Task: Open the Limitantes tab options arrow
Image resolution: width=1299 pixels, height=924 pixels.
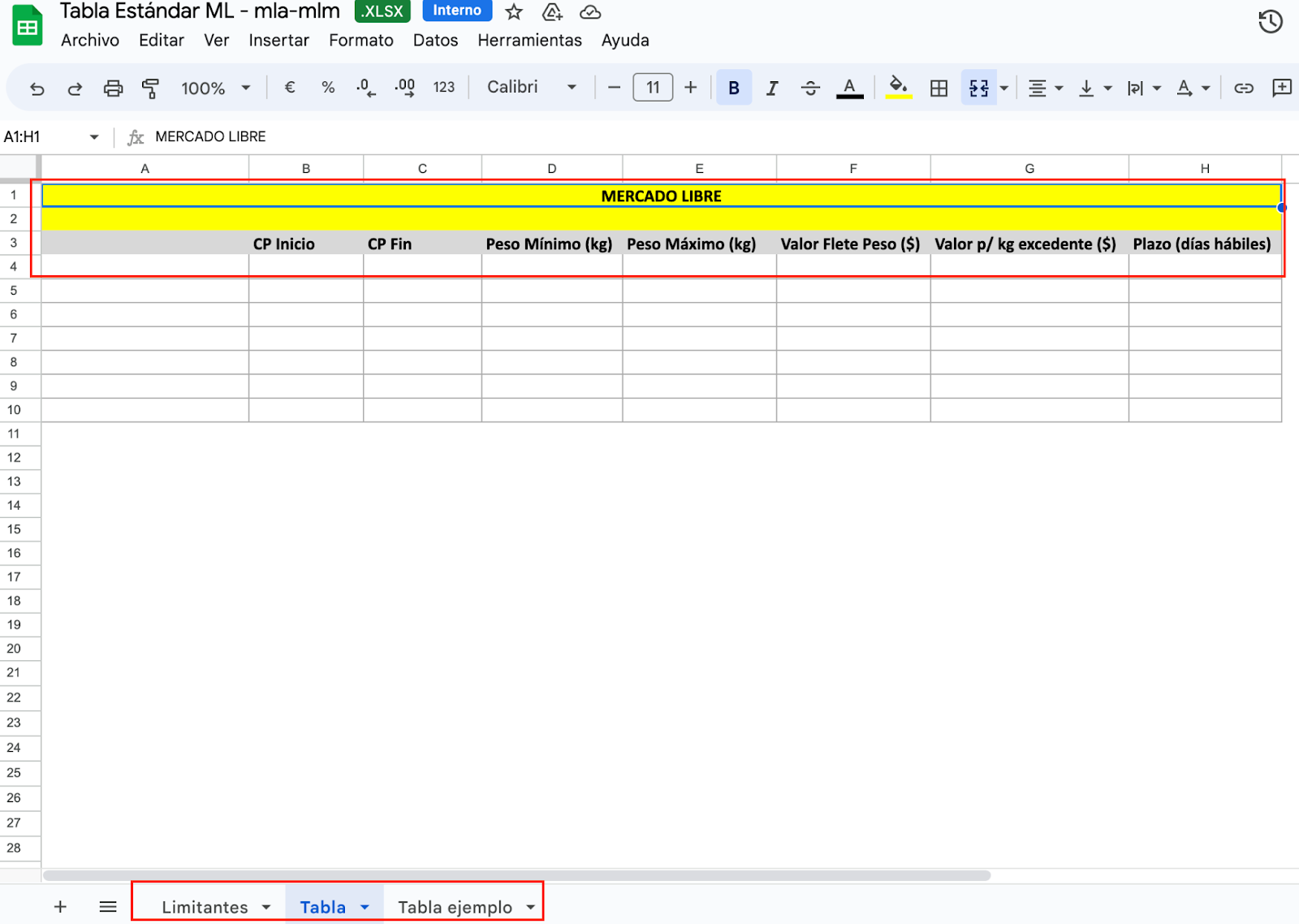Action: click(x=266, y=907)
